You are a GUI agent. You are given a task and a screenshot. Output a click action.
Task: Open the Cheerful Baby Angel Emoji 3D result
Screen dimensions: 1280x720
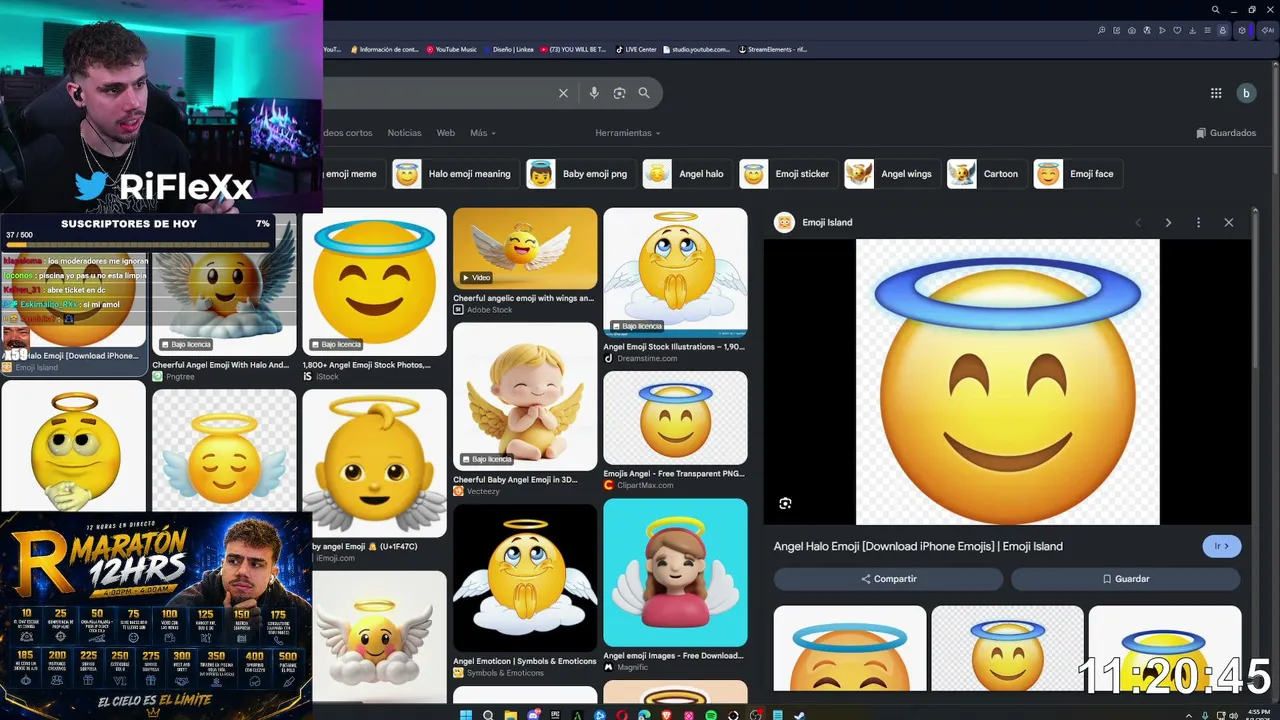525,410
